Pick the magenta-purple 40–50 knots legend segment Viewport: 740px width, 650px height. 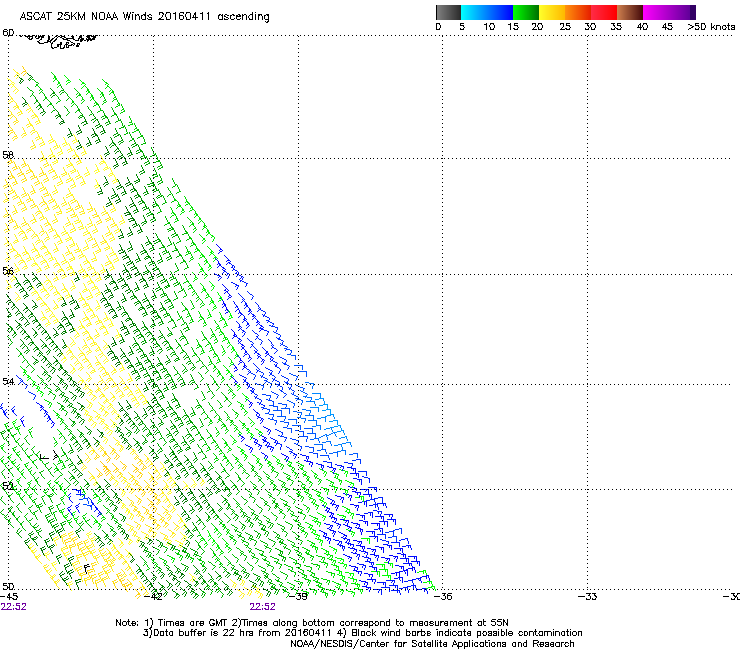[669, 12]
